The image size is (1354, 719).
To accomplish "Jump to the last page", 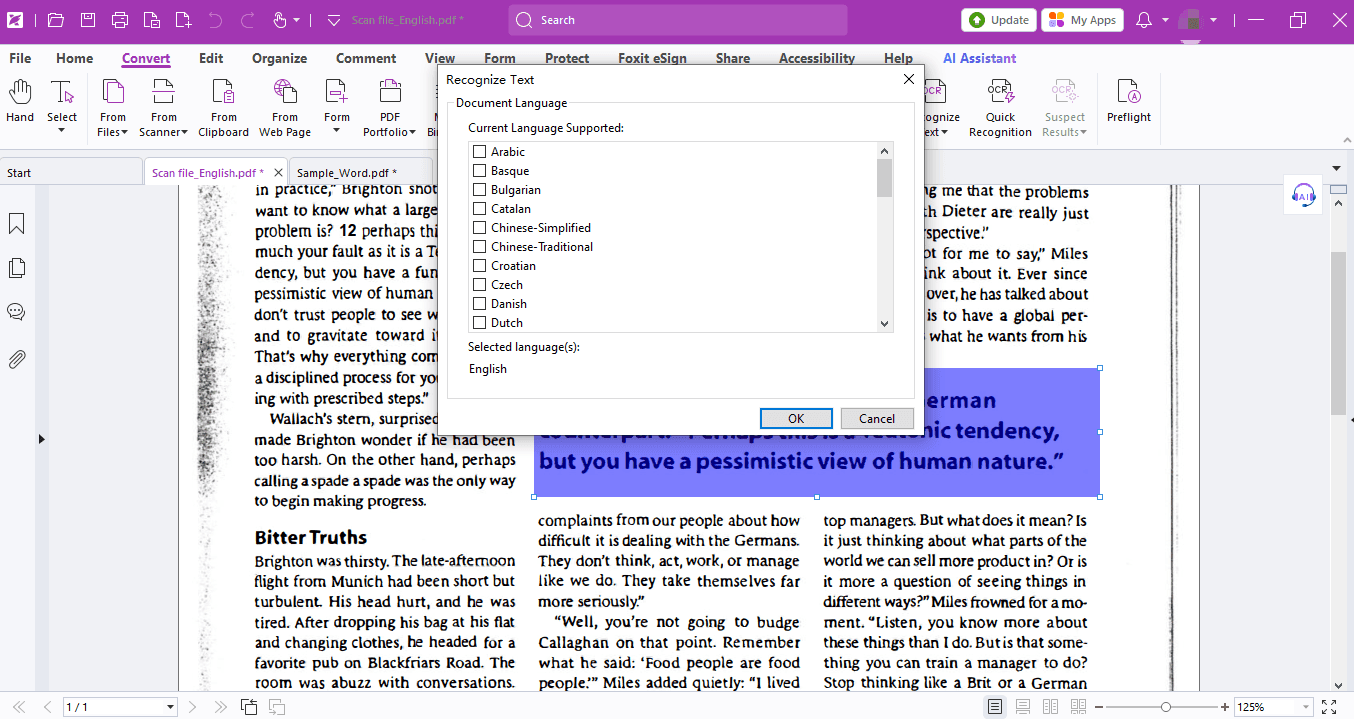I will point(219,707).
